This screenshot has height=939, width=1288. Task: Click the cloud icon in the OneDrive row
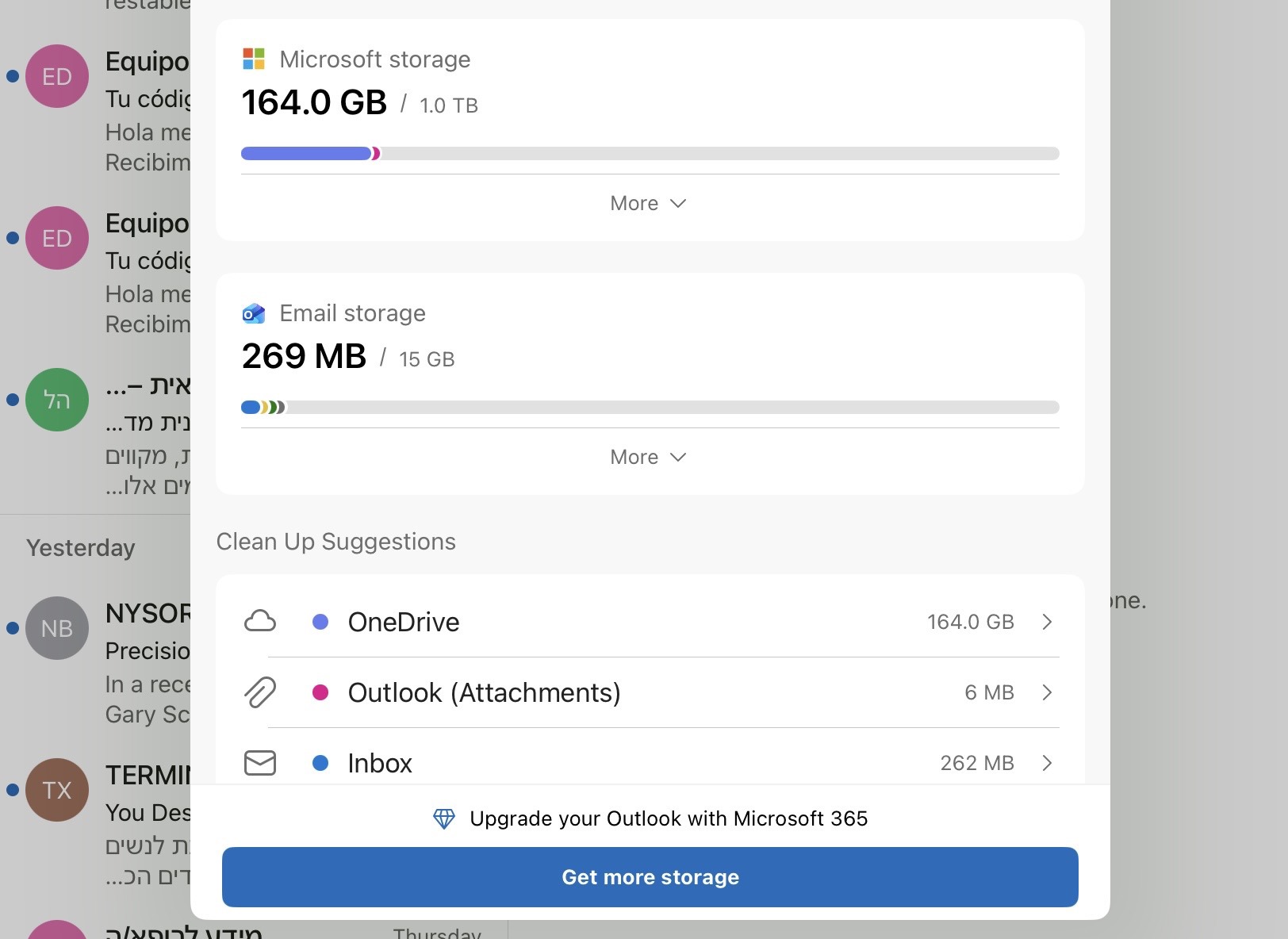pos(260,621)
